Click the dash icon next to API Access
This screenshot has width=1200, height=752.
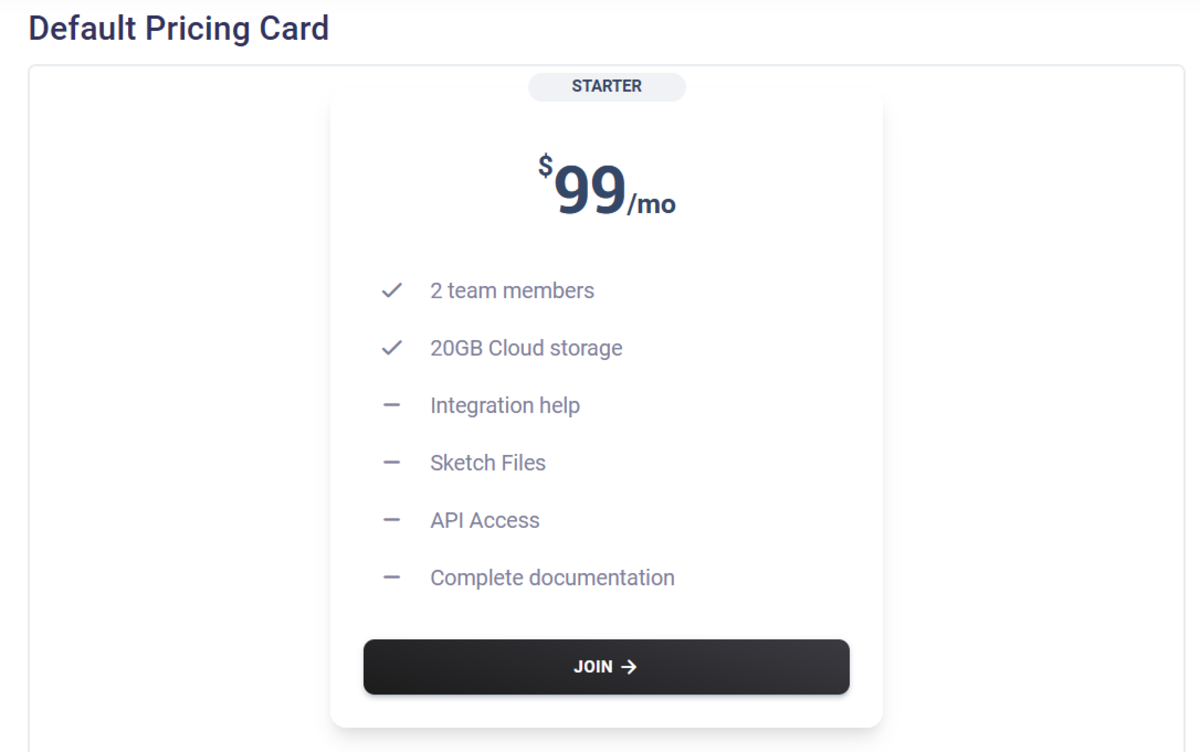pos(390,520)
